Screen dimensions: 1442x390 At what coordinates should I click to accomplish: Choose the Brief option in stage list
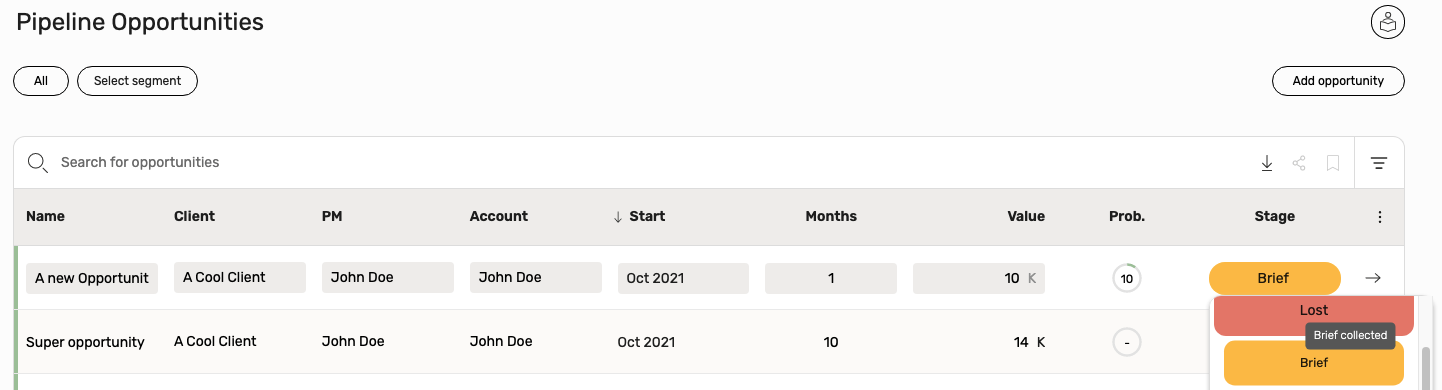1314,363
